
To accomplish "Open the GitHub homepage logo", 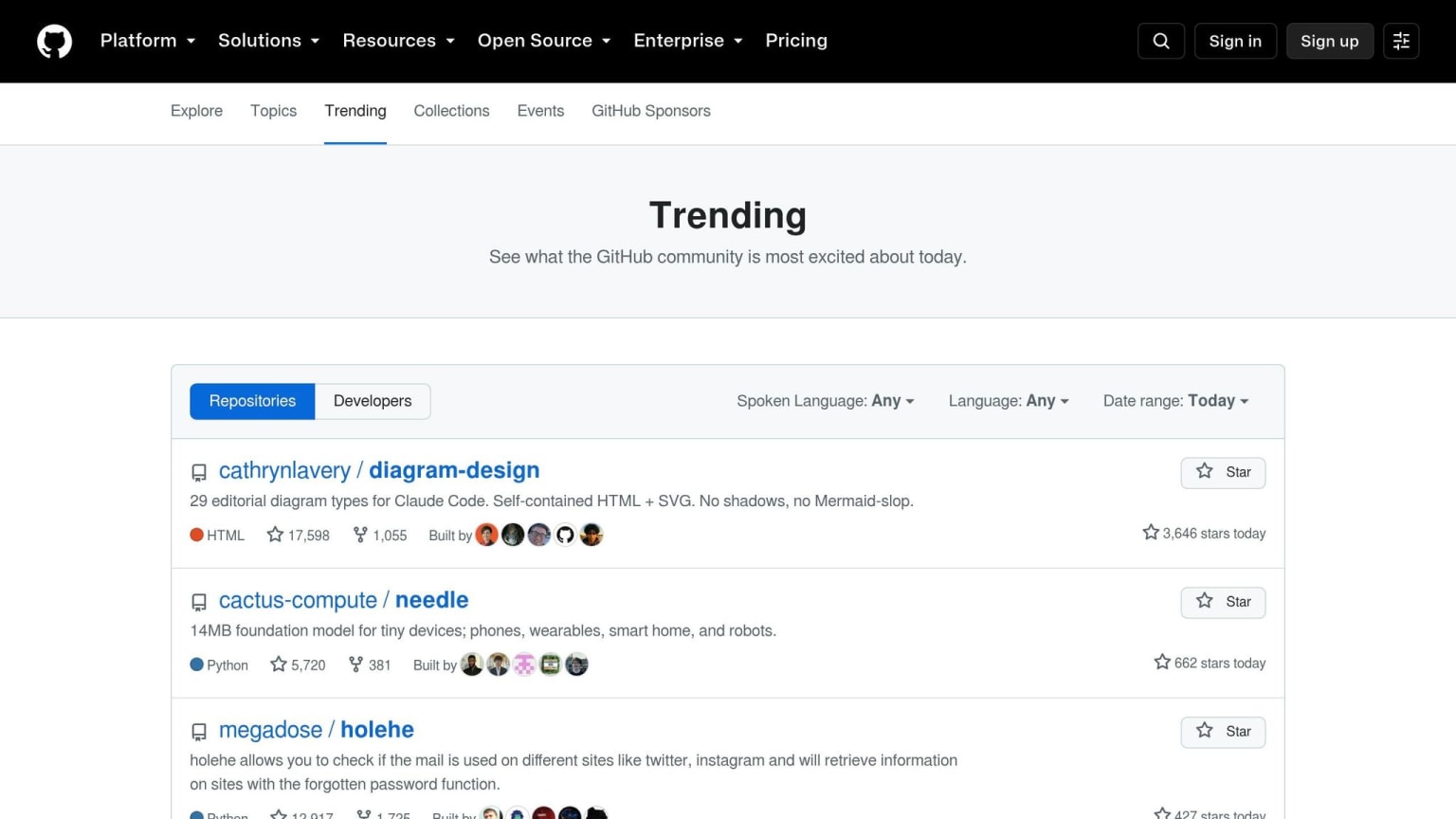I will (x=54, y=42).
